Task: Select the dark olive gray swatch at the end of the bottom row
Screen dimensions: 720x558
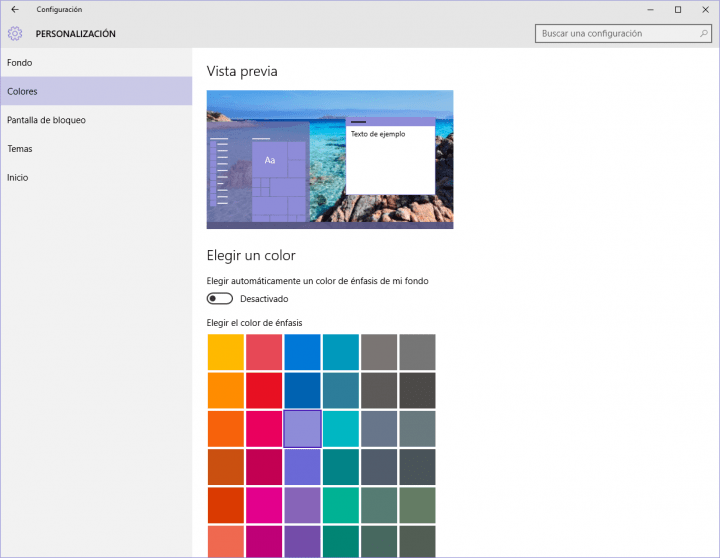Action: [x=417, y=542]
